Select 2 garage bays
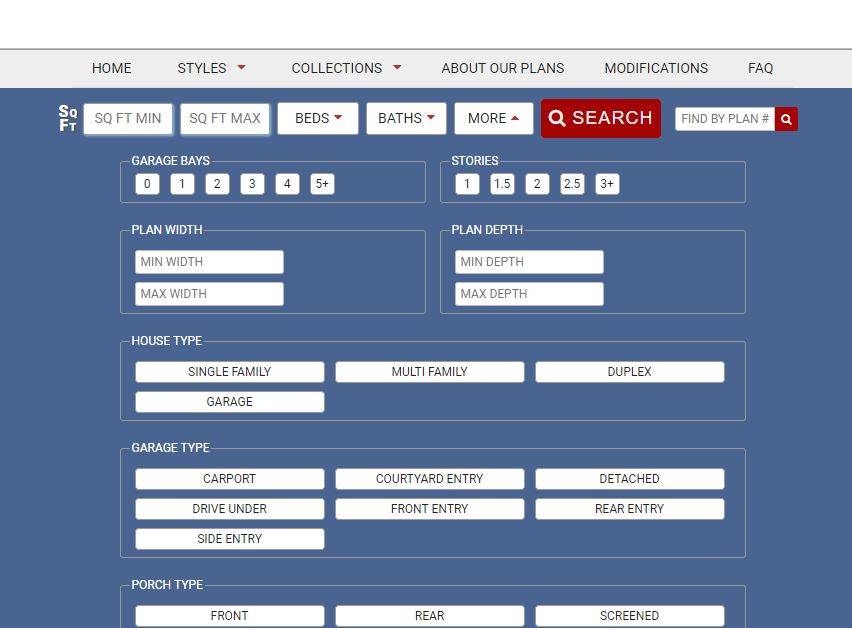The height and width of the screenshot is (628, 852). pyautogui.click(x=217, y=184)
